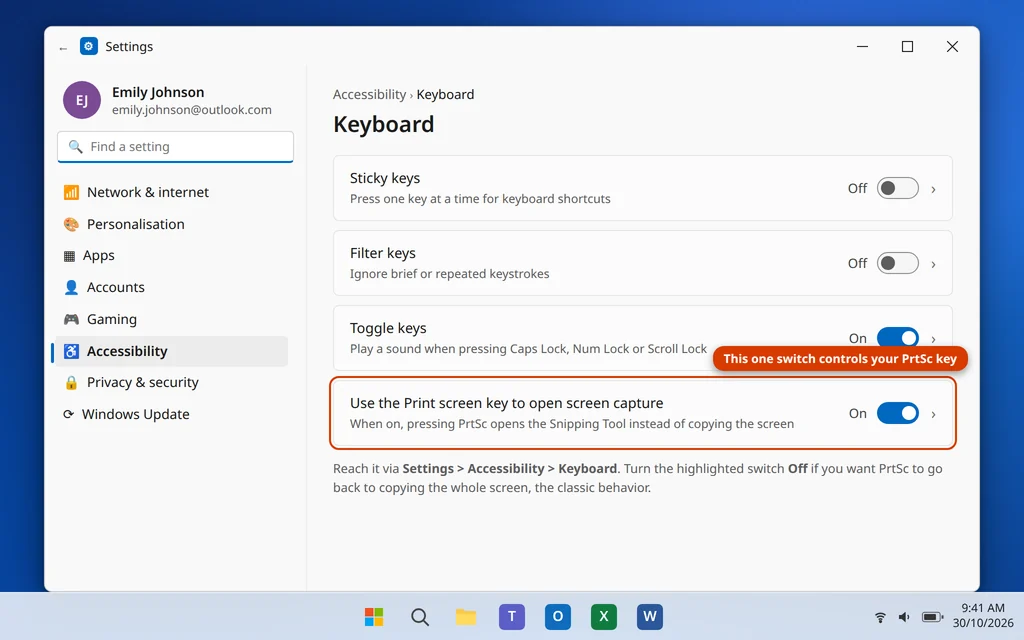Viewport: 1024px width, 640px height.
Task: Open File Explorer from the taskbar
Action: point(466,616)
